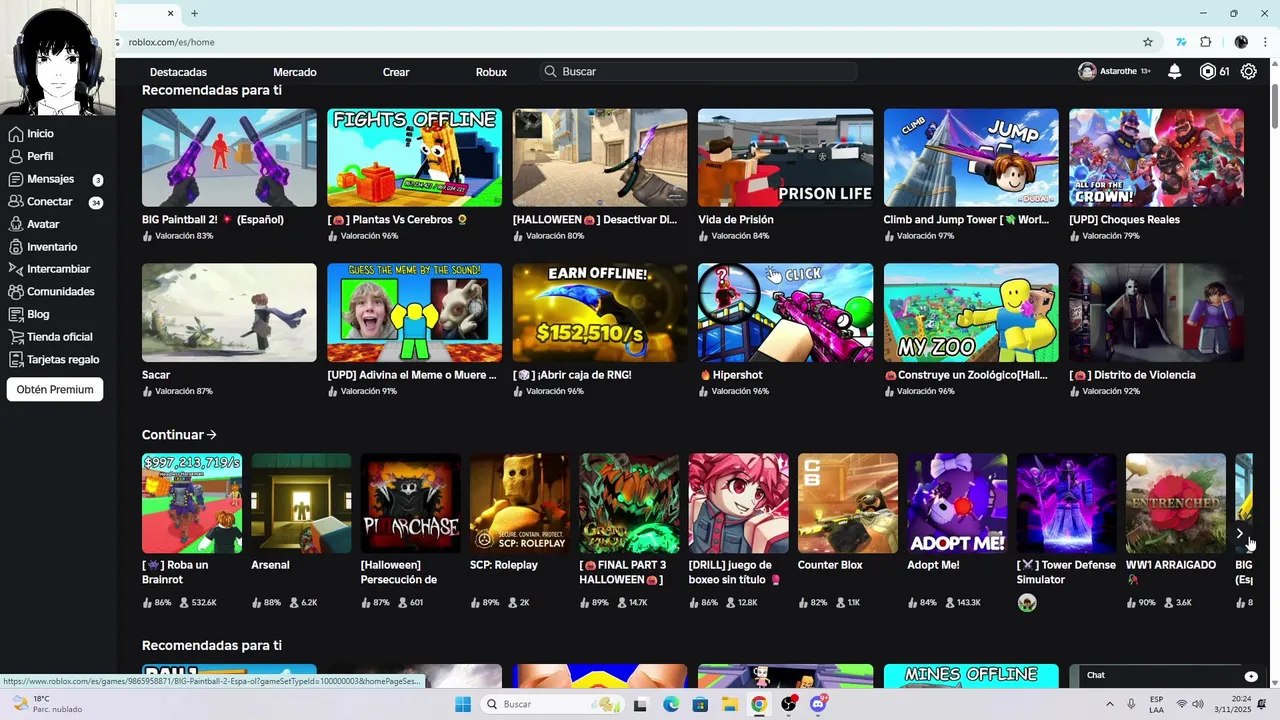Open the Mercado tab

click(295, 72)
